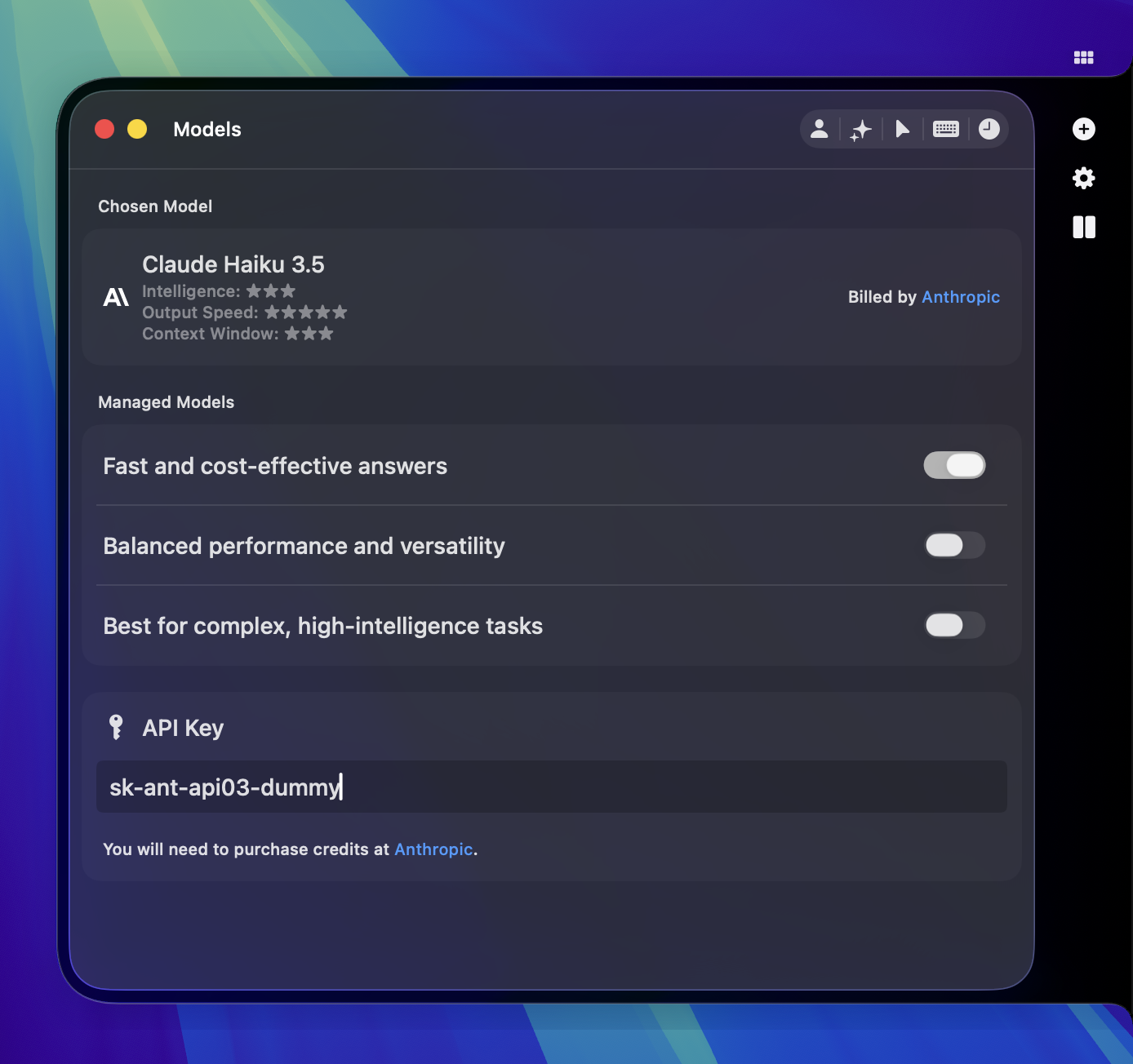Screen dimensions: 1133x1064
Task: Enable Best for complex, high-intelligence tasks toggle
Action: coord(954,625)
